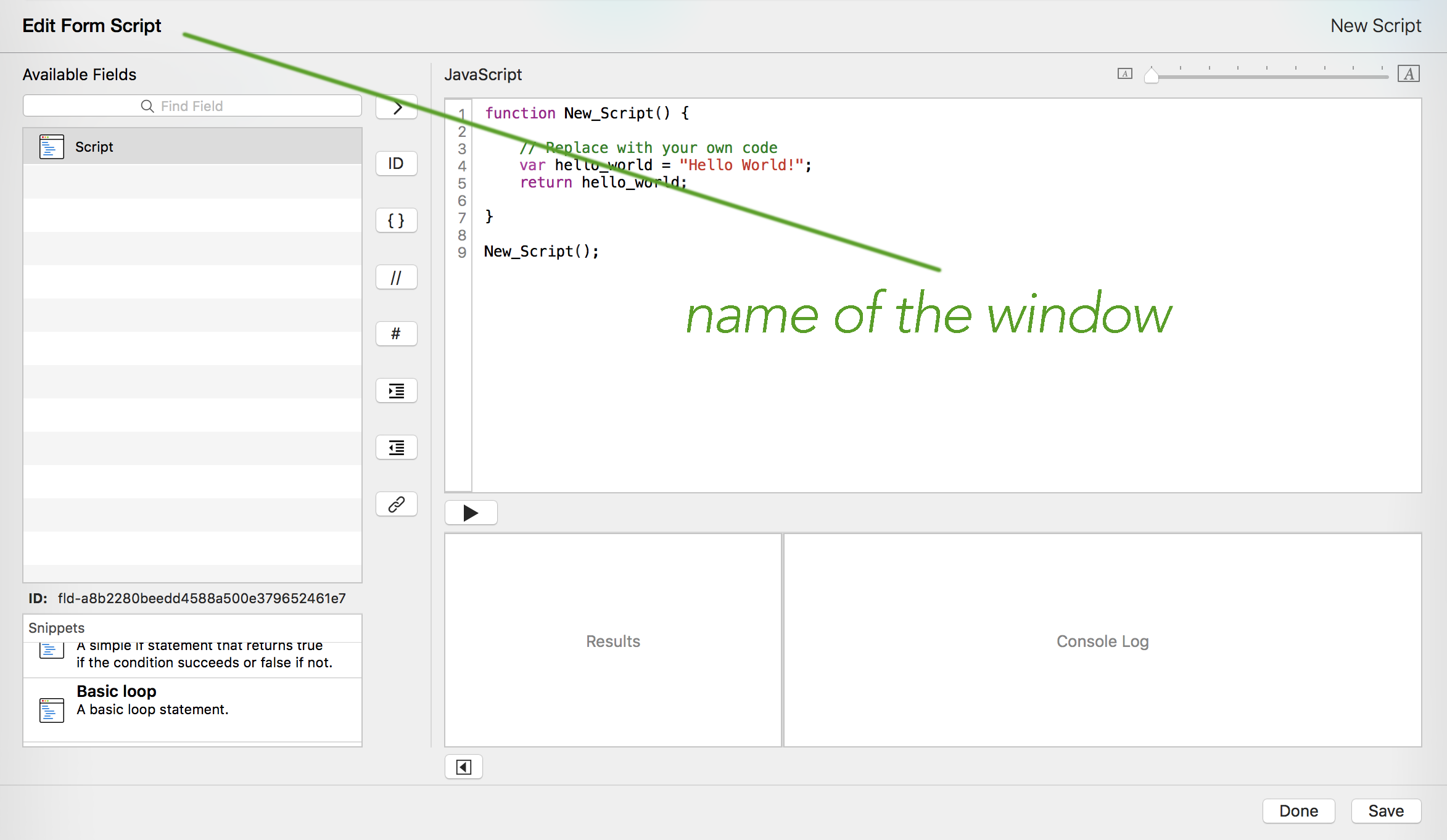Click the New Script title field
Viewport: 1447px width, 840px height.
1375,26
